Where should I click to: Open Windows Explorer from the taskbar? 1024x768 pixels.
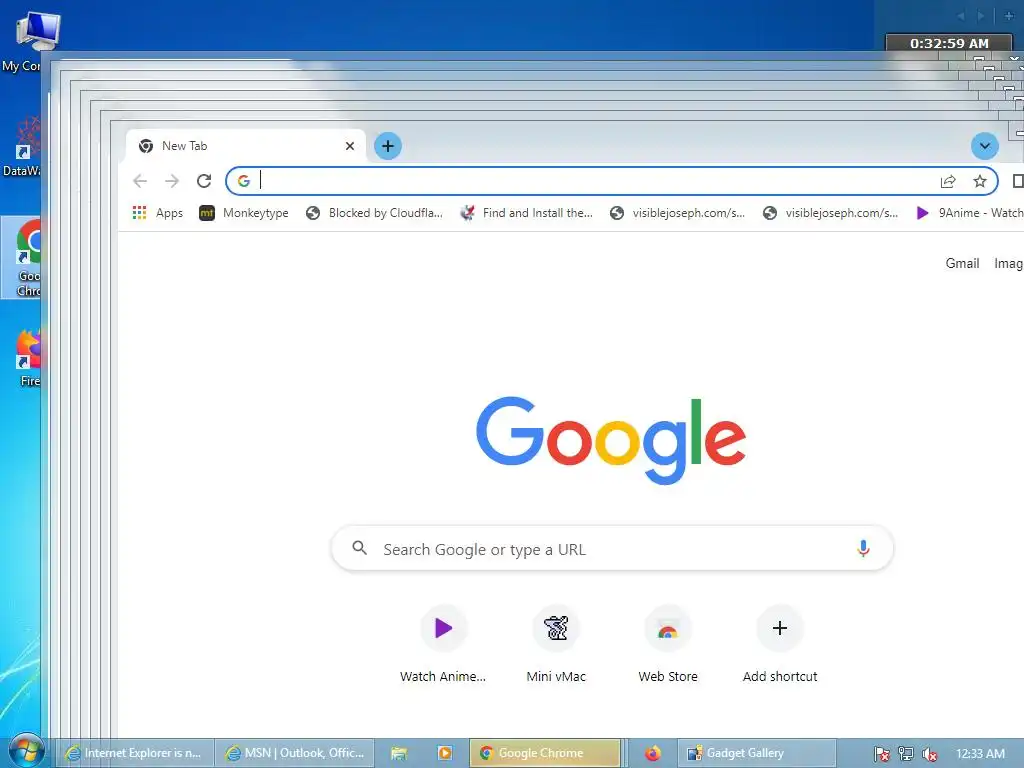(x=399, y=753)
